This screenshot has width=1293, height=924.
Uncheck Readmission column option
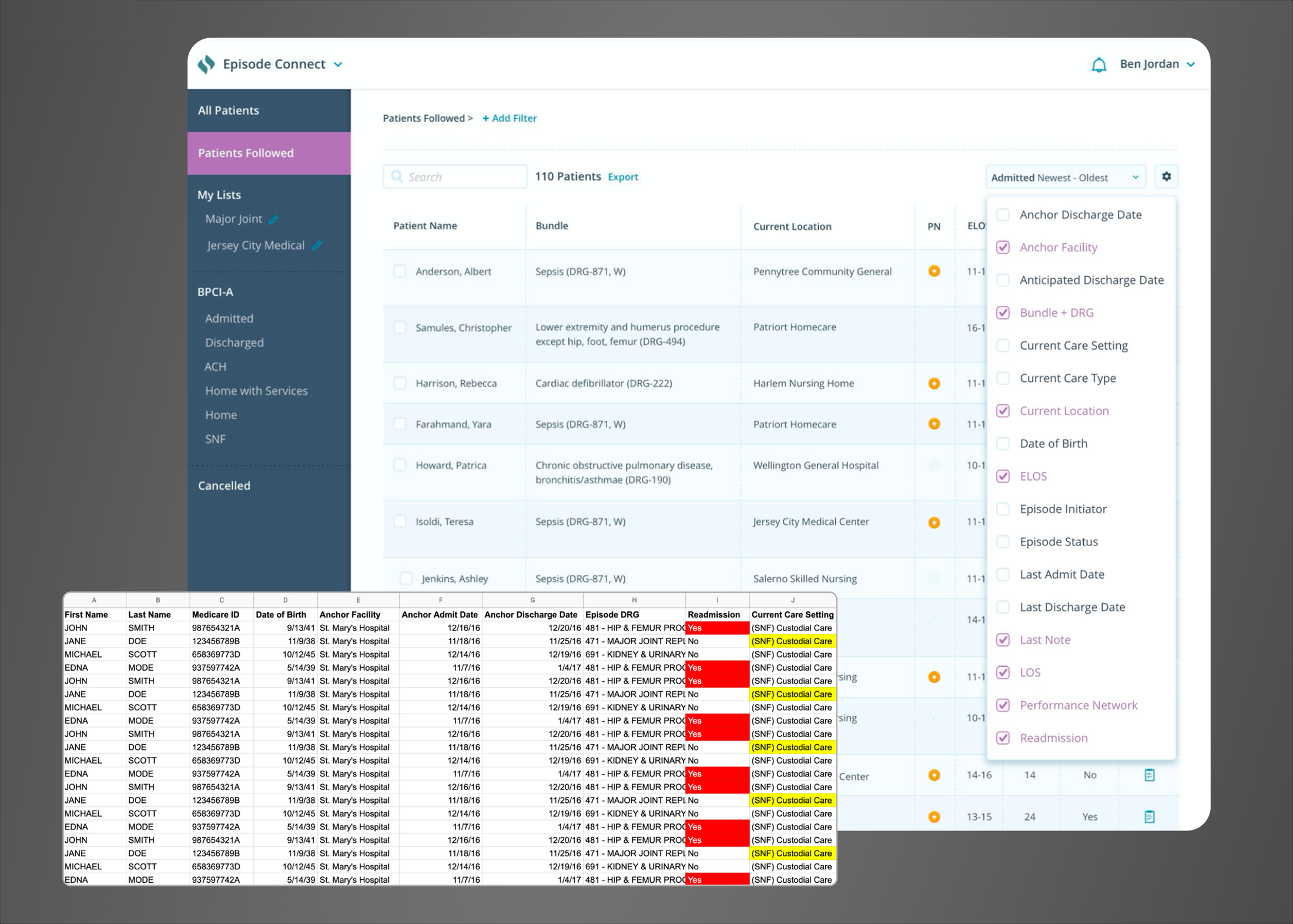[1003, 738]
